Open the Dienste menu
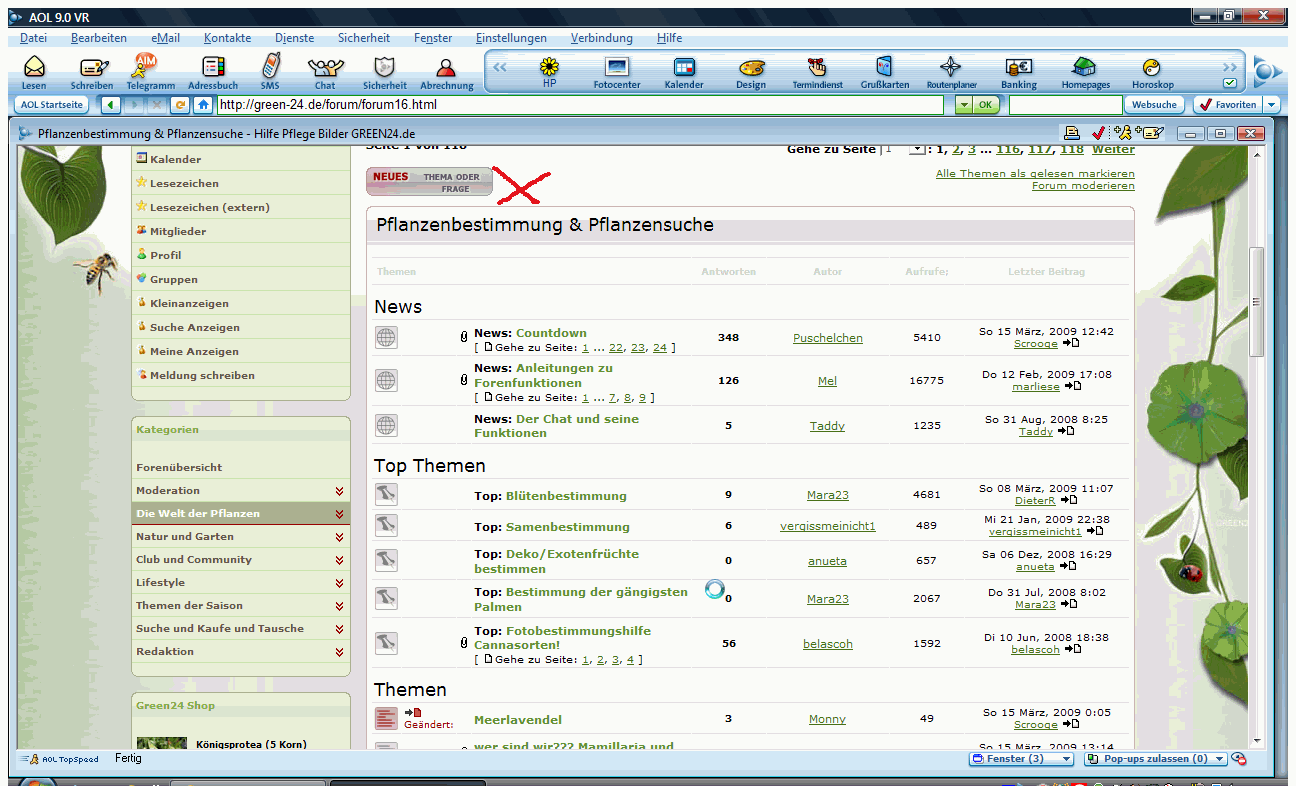 pyautogui.click(x=294, y=38)
